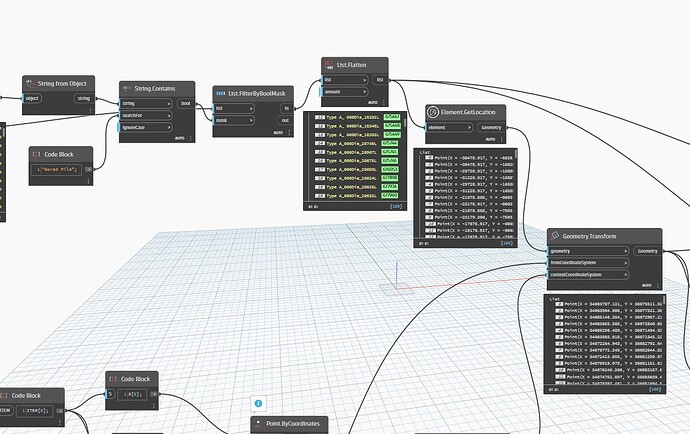Click the searchFor input port chevron

click(169, 115)
